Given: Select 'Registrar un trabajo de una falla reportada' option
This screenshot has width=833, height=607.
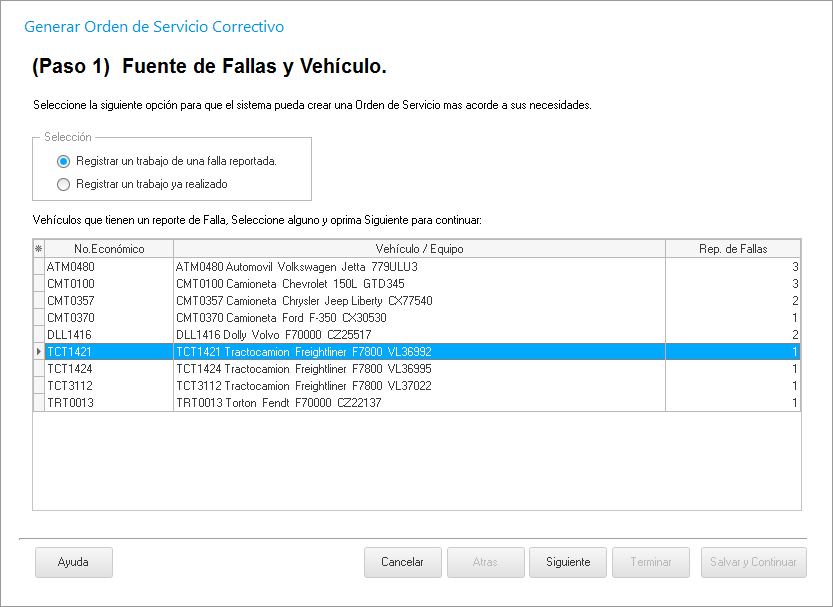Looking at the screenshot, I should (64, 161).
